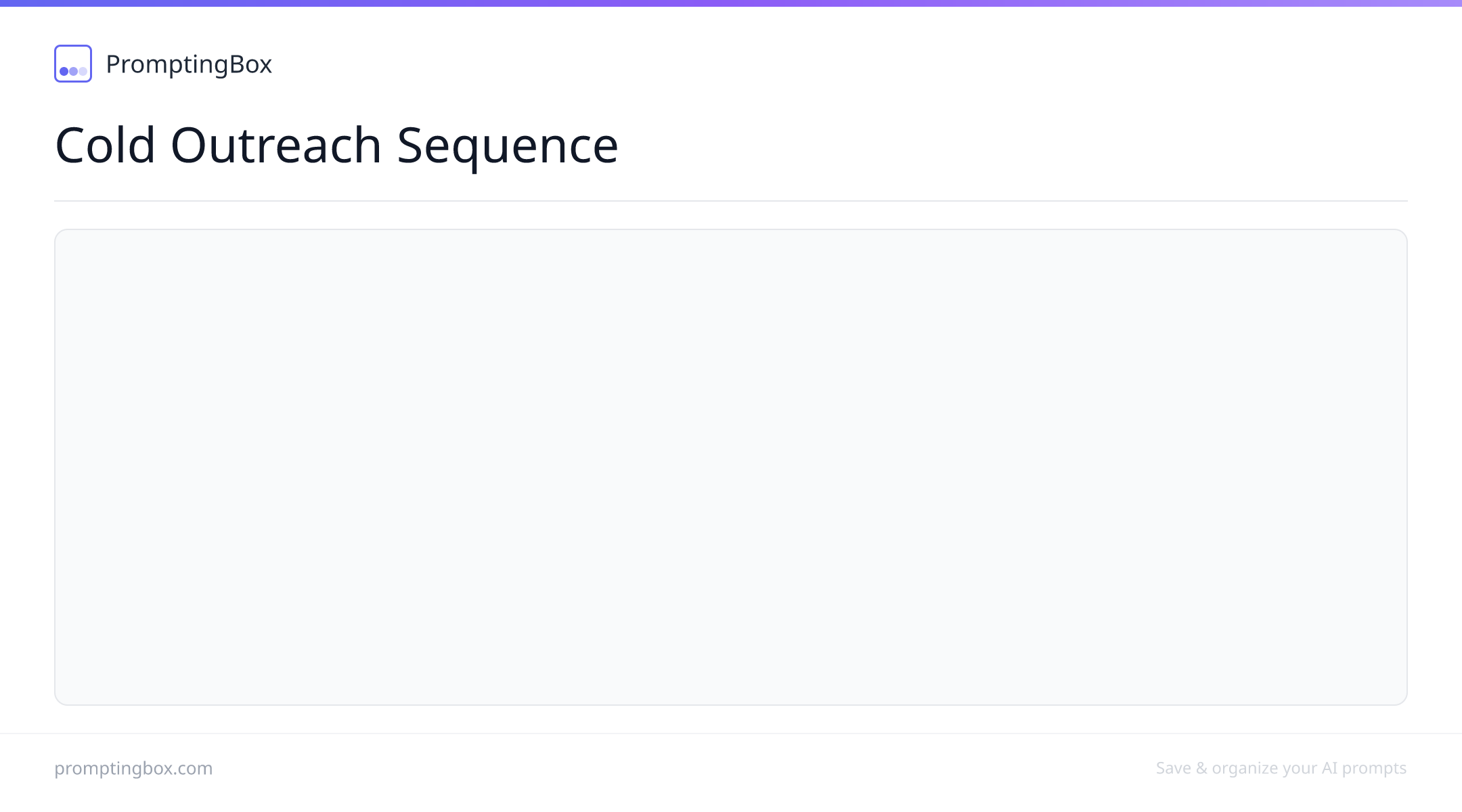Click ".com" in the footer URL
The height and width of the screenshot is (812, 1462).
coord(193,768)
